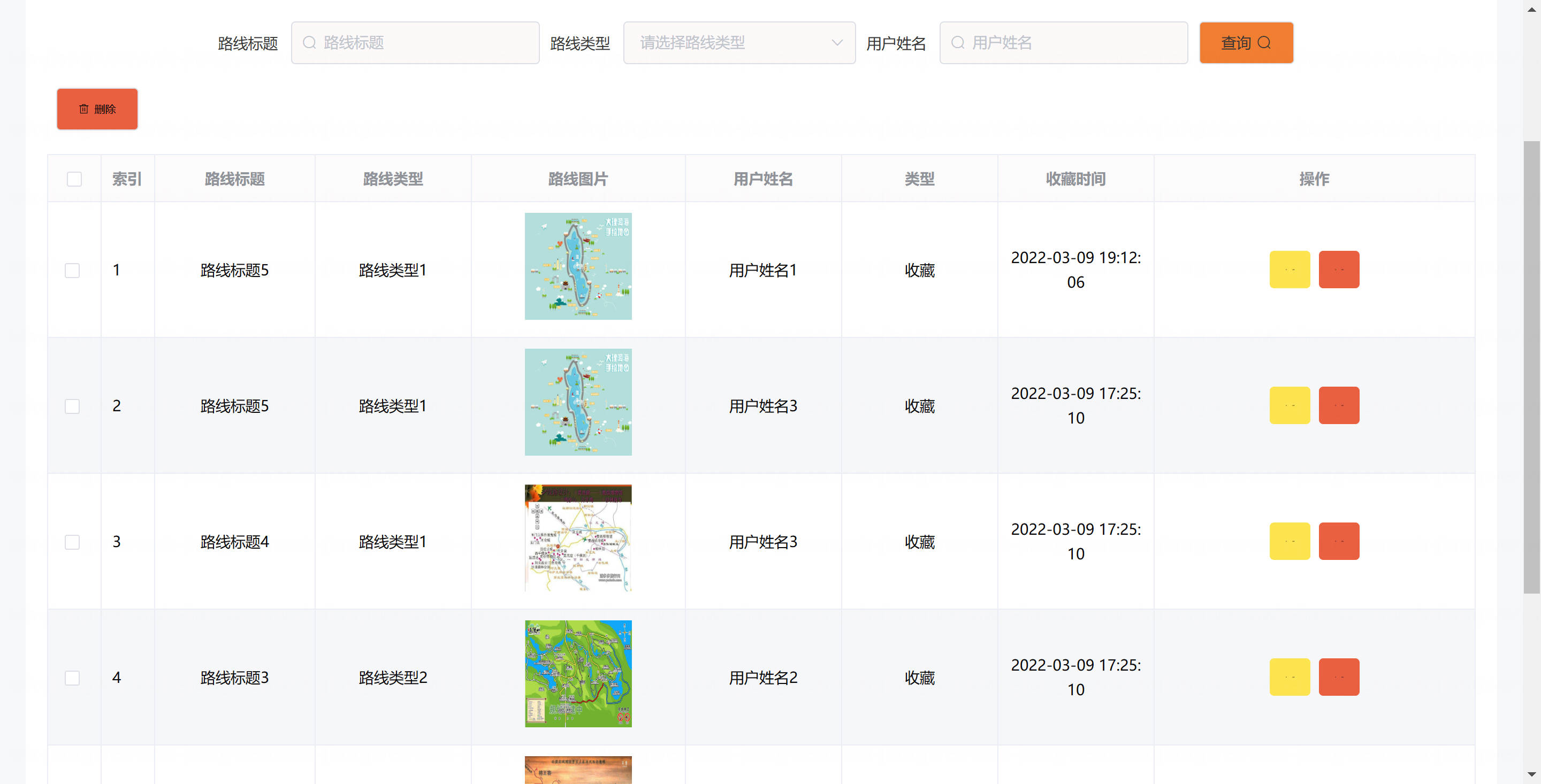Open route map thumbnail in row 2

click(578, 402)
